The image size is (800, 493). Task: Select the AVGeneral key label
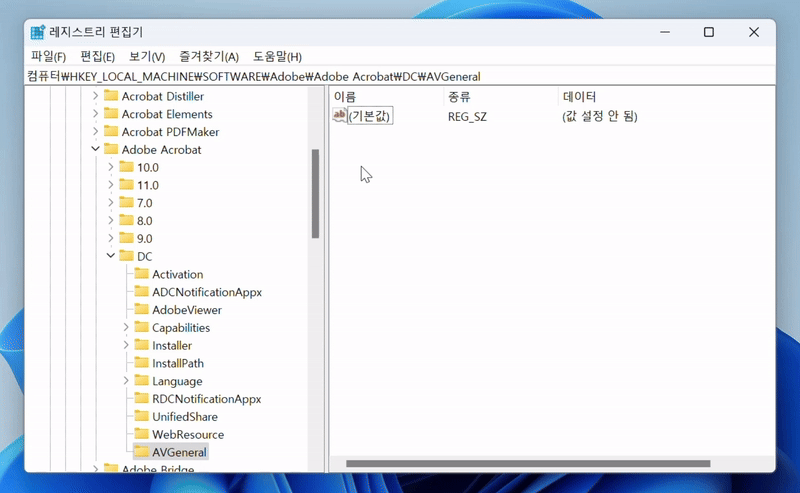(179, 452)
